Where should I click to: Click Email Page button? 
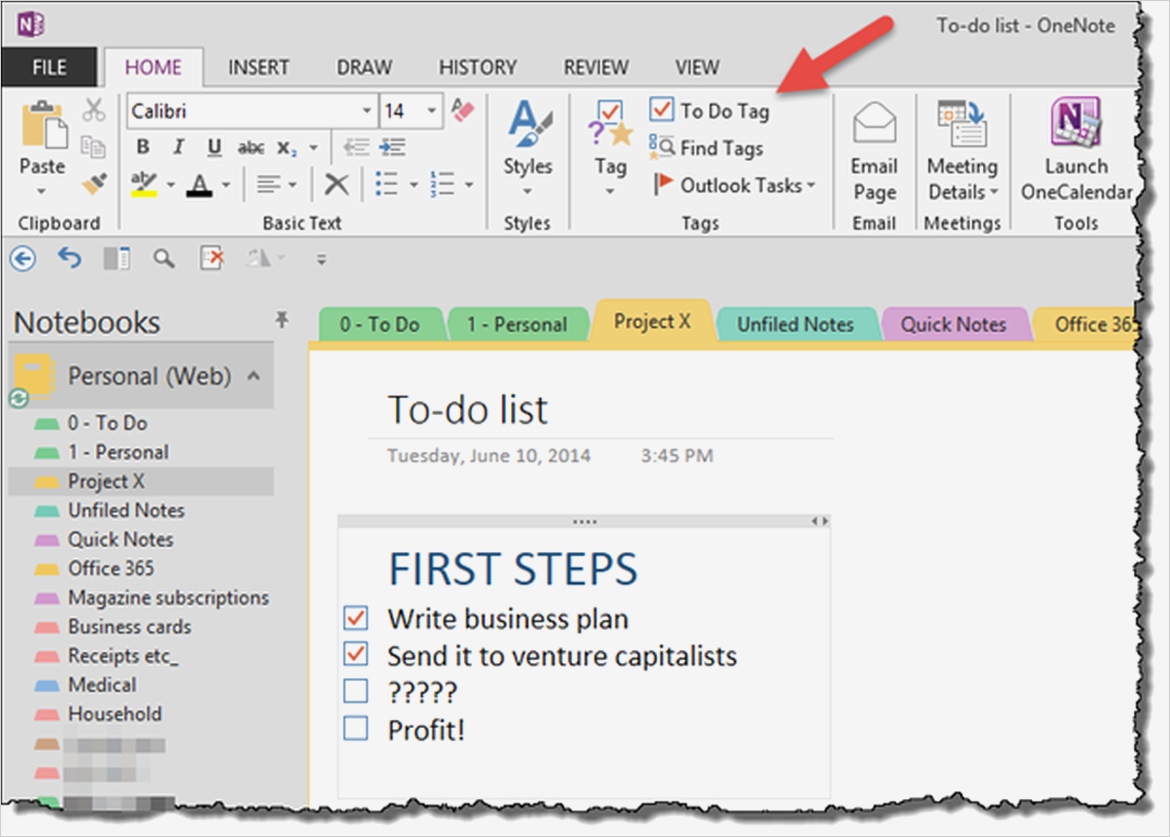(x=874, y=151)
